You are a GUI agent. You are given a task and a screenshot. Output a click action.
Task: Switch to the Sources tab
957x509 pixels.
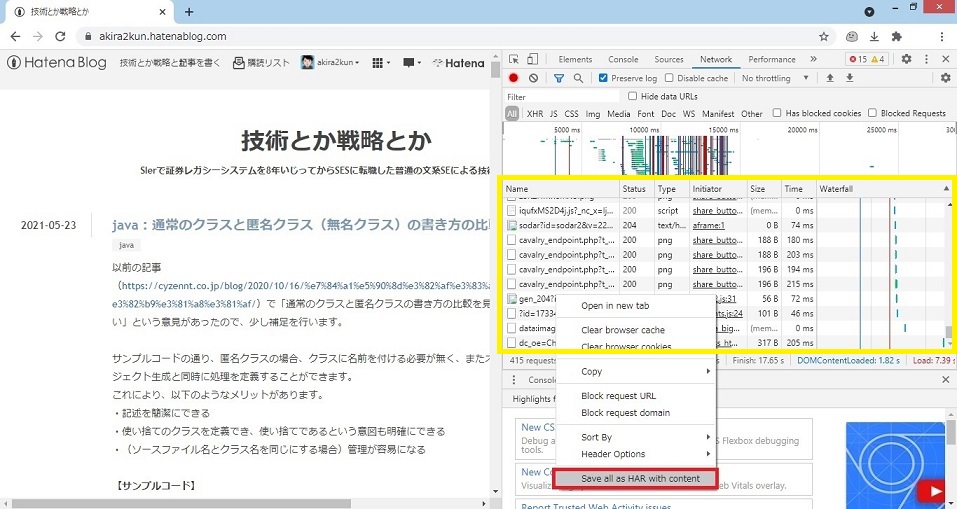pyautogui.click(x=669, y=59)
